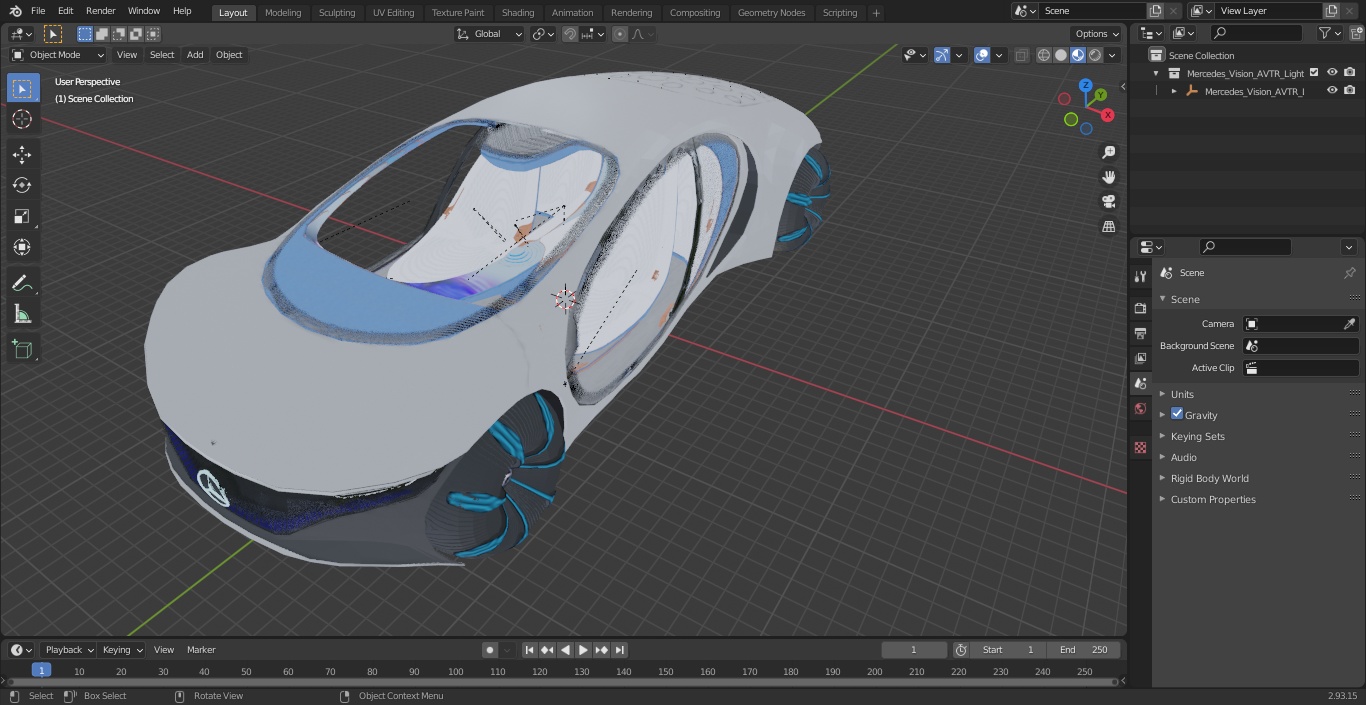The height and width of the screenshot is (705, 1366).
Task: Play the animation forward
Action: tap(584, 650)
